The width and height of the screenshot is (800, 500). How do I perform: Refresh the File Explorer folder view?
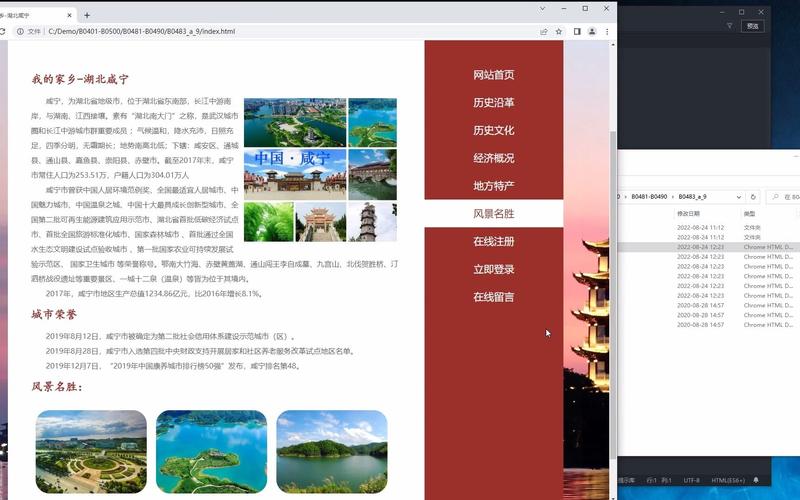coord(753,197)
